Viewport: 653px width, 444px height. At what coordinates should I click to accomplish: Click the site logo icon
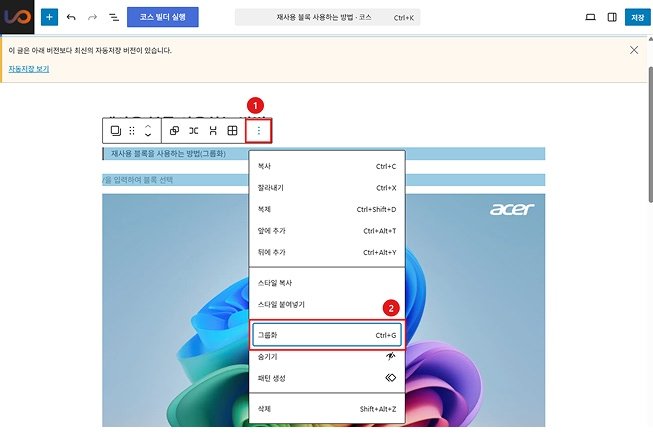(17, 17)
